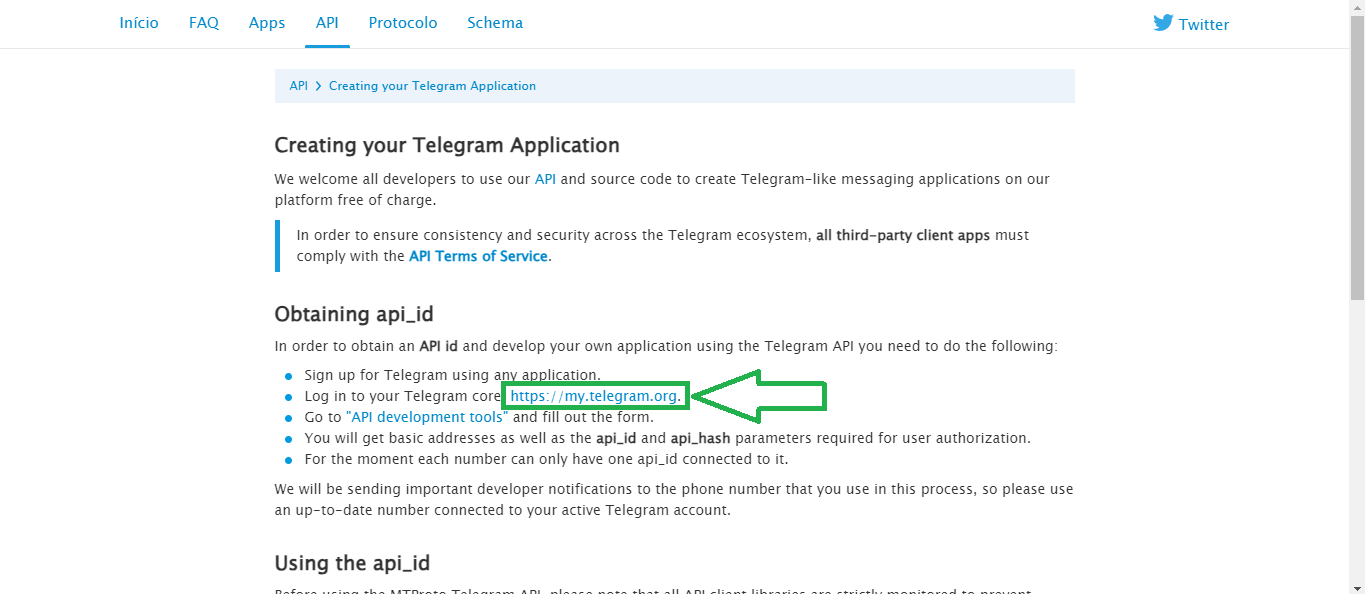Switch to the Apps tab
Screen dimensions: 1365x594
pyautogui.click(x=267, y=23)
